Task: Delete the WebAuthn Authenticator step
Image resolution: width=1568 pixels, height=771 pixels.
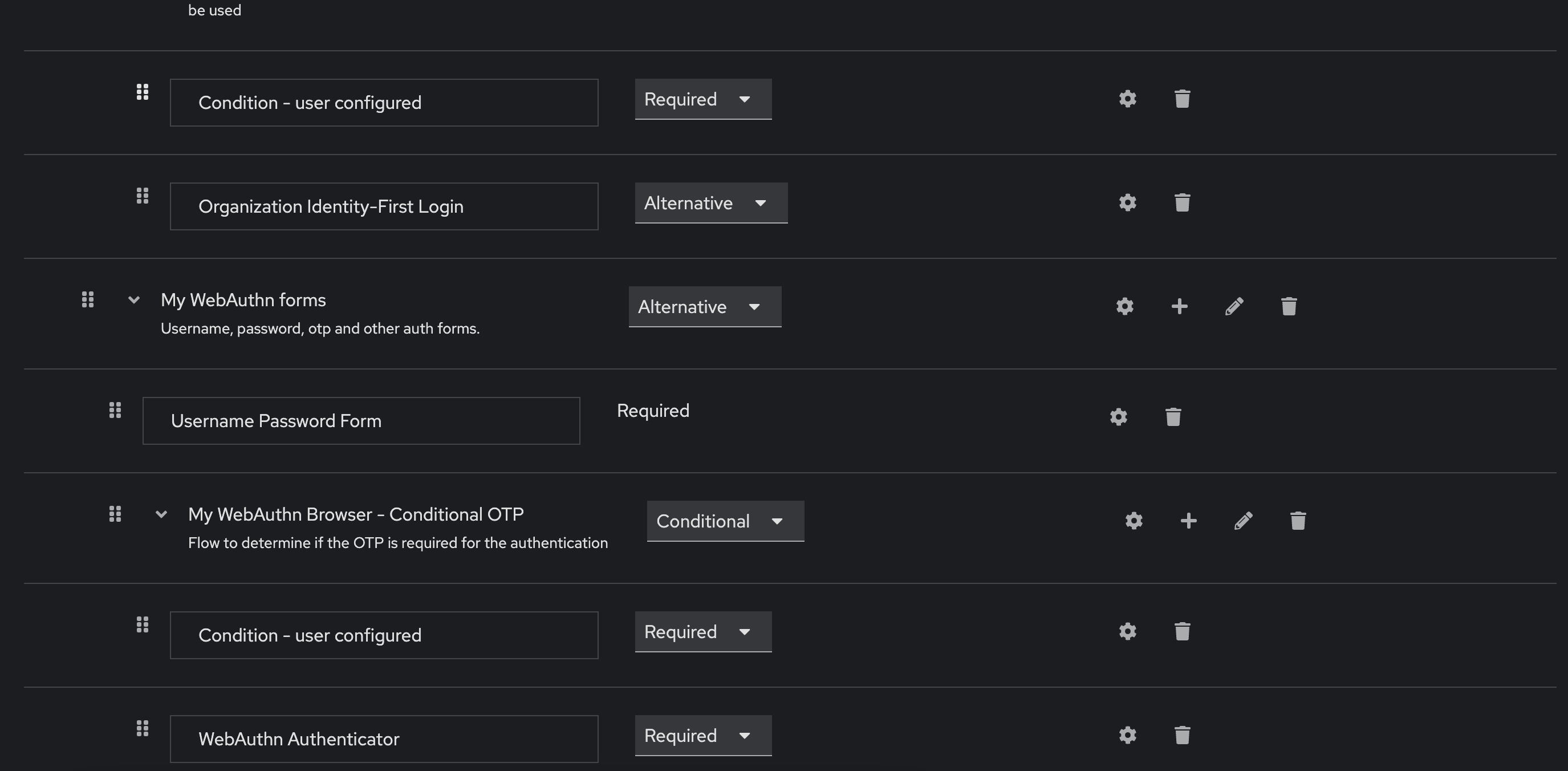Action: coord(1182,735)
